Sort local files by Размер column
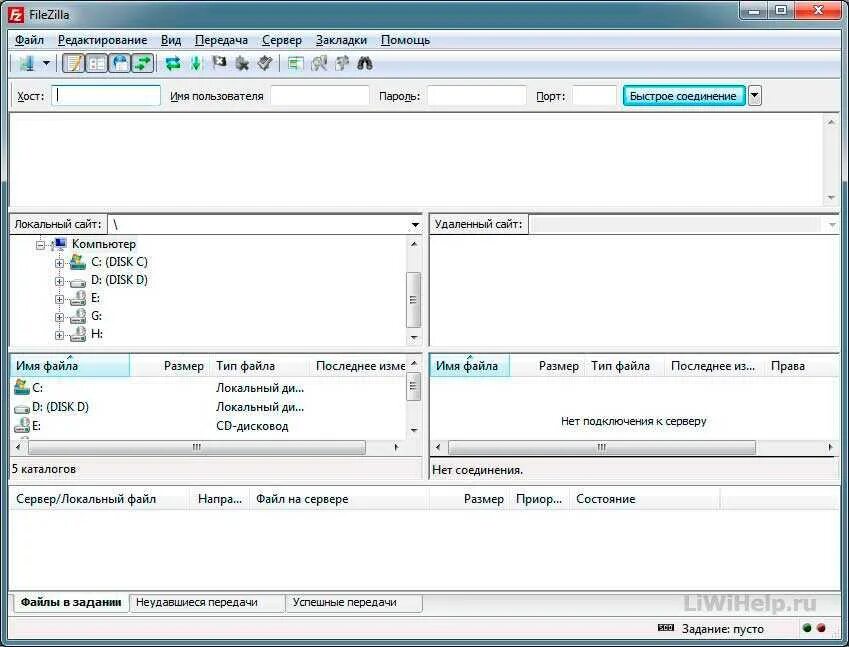Viewport: 849px width, 647px height. coord(184,366)
